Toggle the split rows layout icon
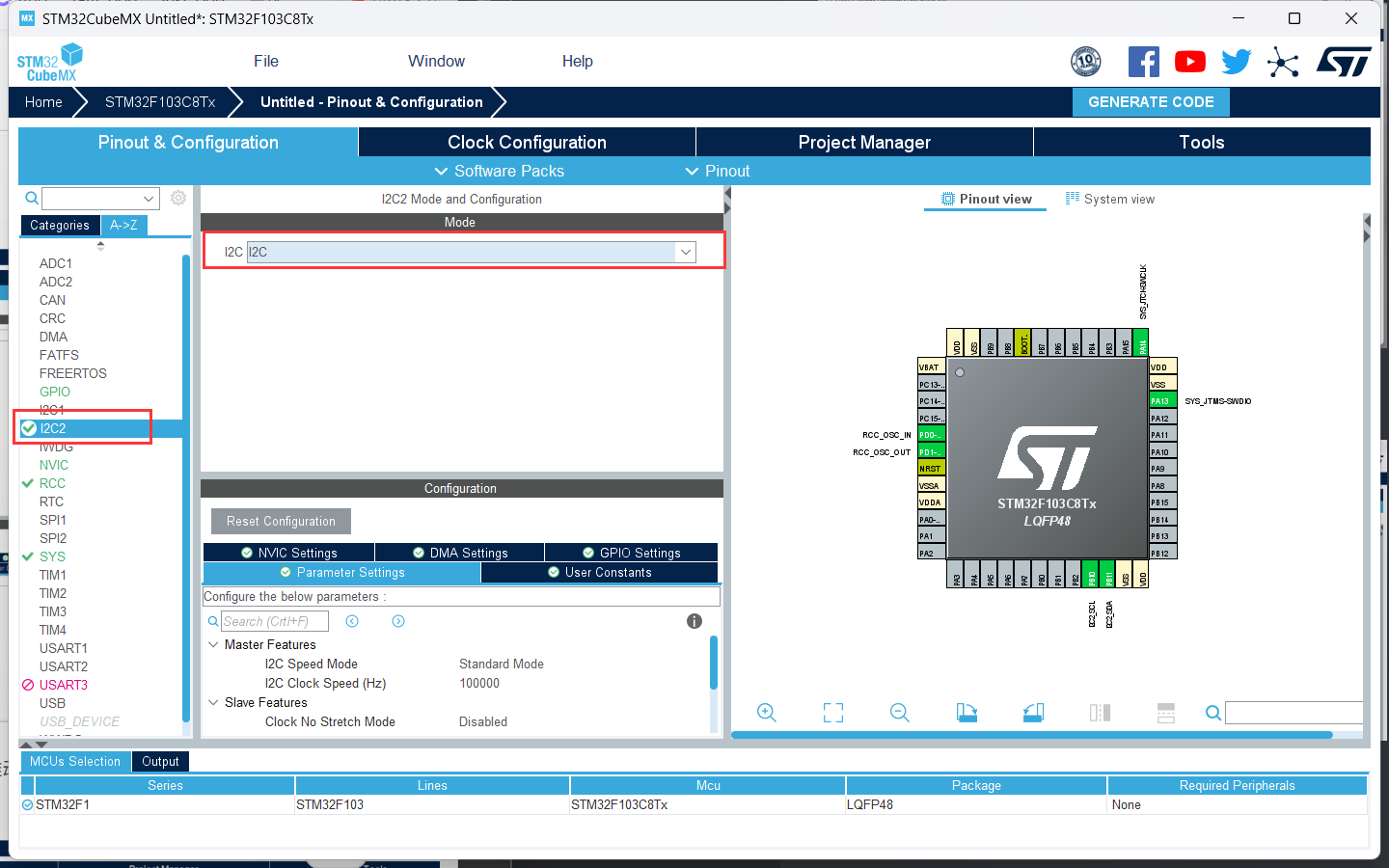 [1166, 713]
